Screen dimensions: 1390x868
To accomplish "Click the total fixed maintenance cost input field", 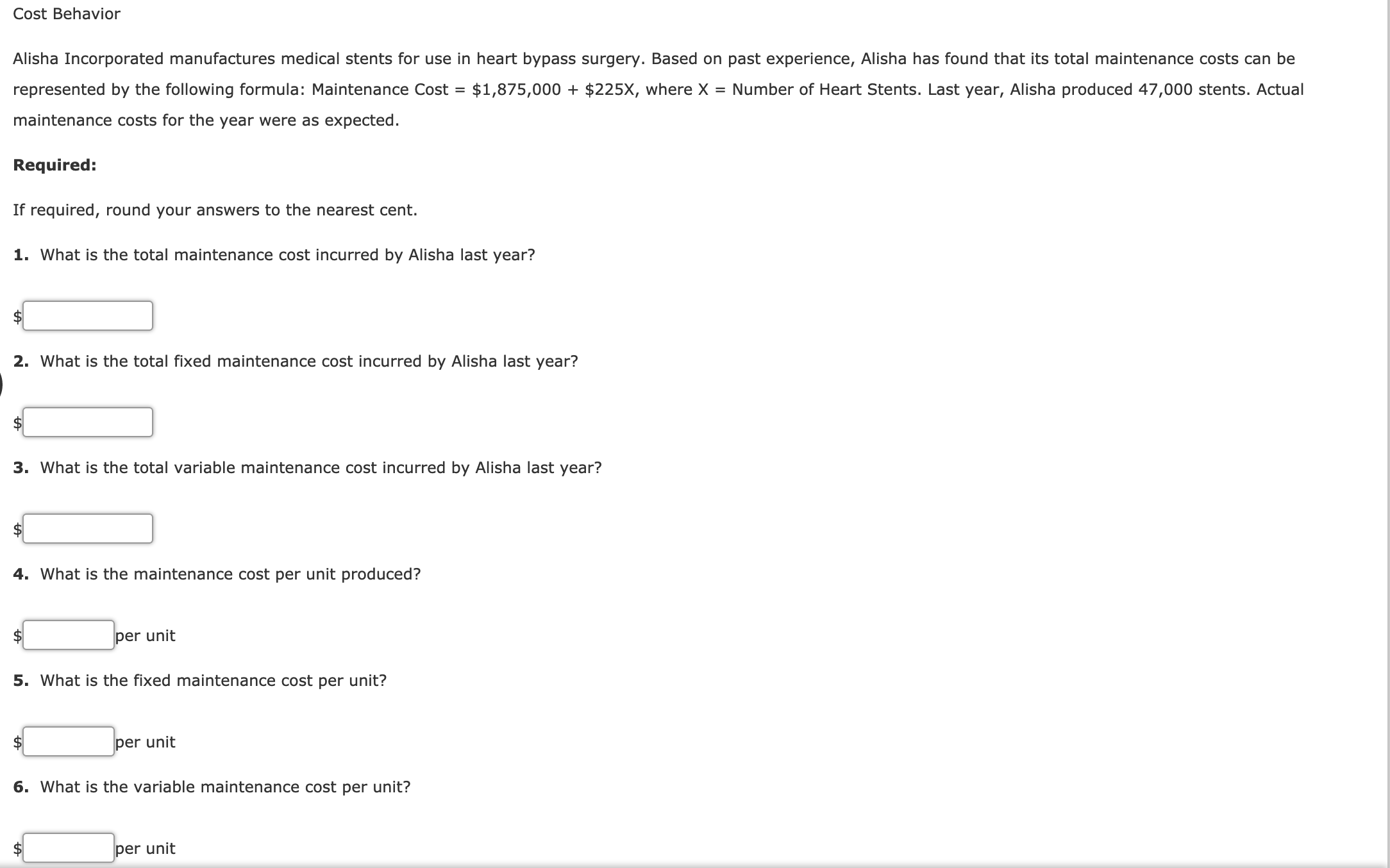I will 88,422.
